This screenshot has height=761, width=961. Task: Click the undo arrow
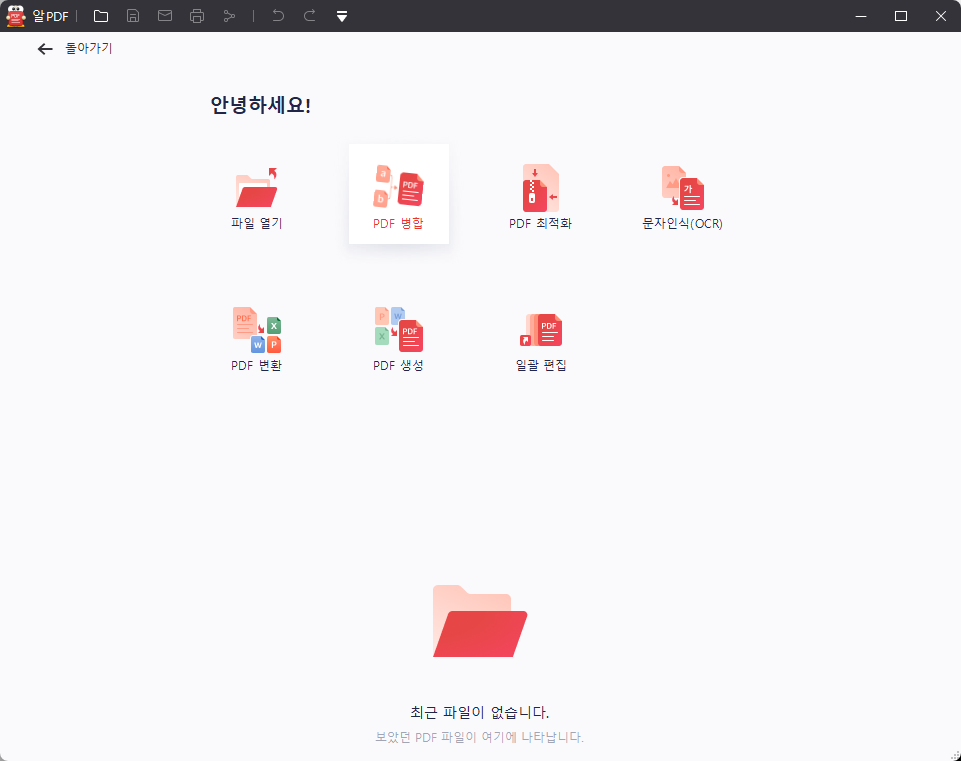[x=278, y=16]
